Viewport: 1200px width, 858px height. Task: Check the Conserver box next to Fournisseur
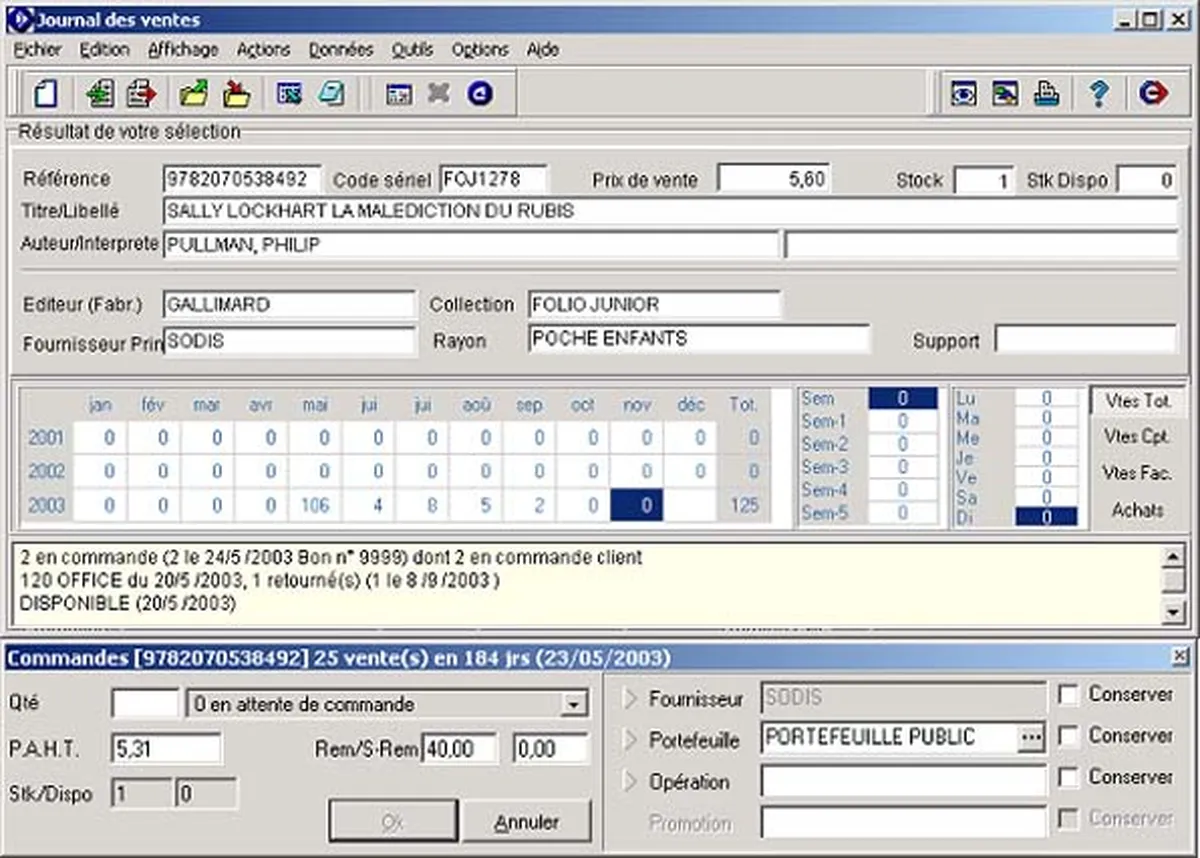pos(1068,695)
